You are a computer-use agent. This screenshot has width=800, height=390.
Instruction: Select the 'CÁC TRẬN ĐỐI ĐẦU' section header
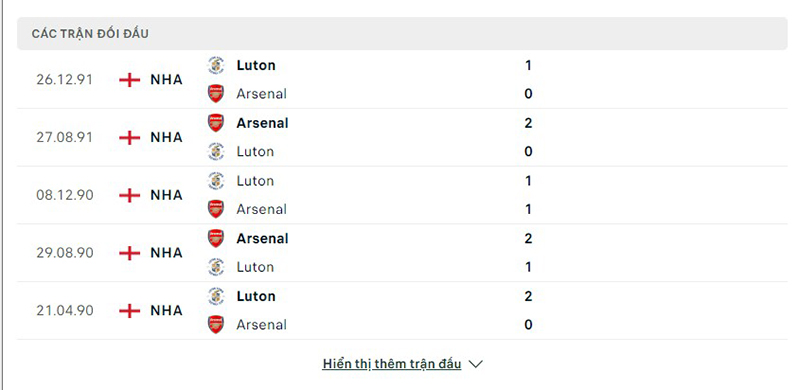(402, 34)
